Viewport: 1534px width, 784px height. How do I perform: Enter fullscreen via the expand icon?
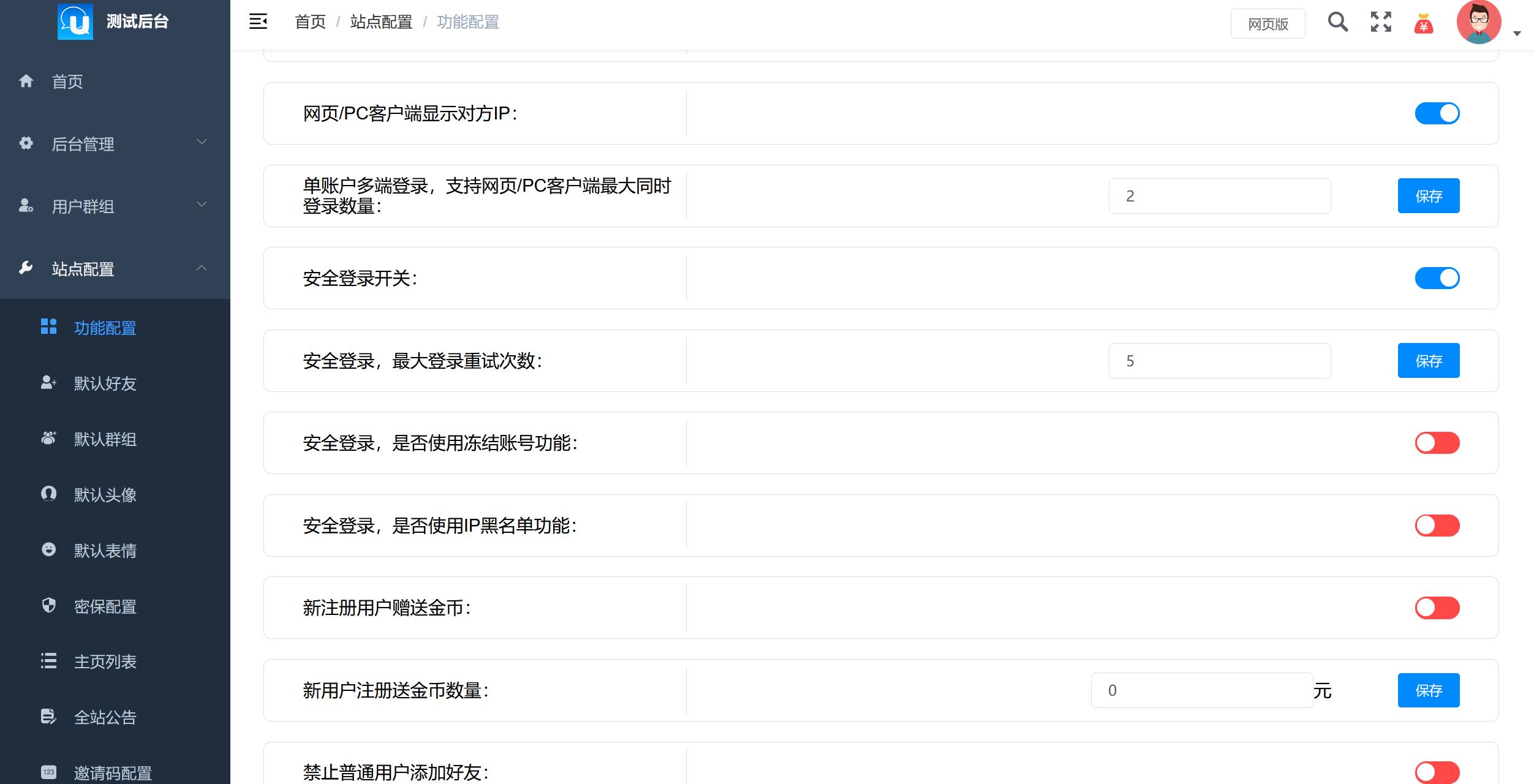(1381, 22)
